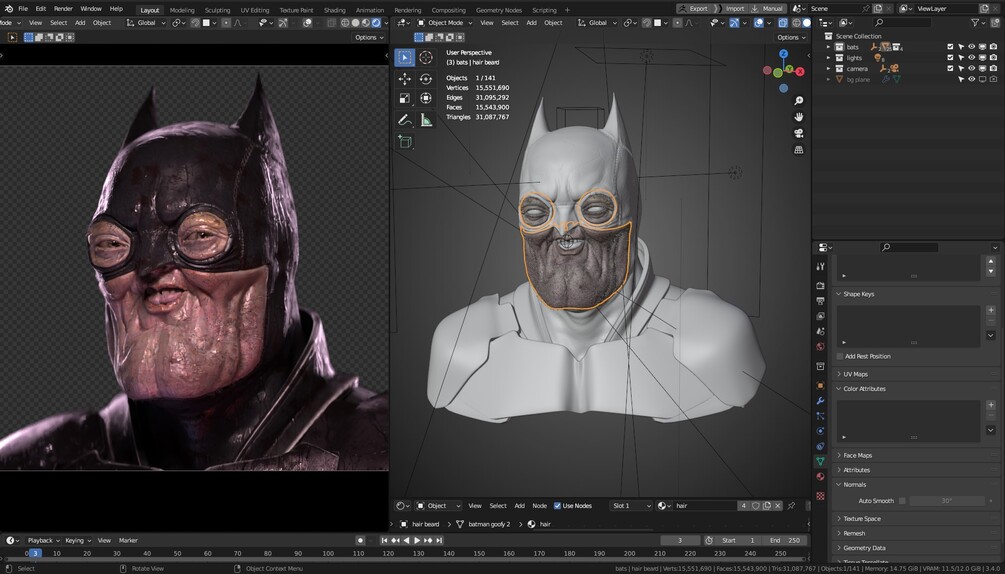Open the Object Mode dropdown

click(x=444, y=23)
